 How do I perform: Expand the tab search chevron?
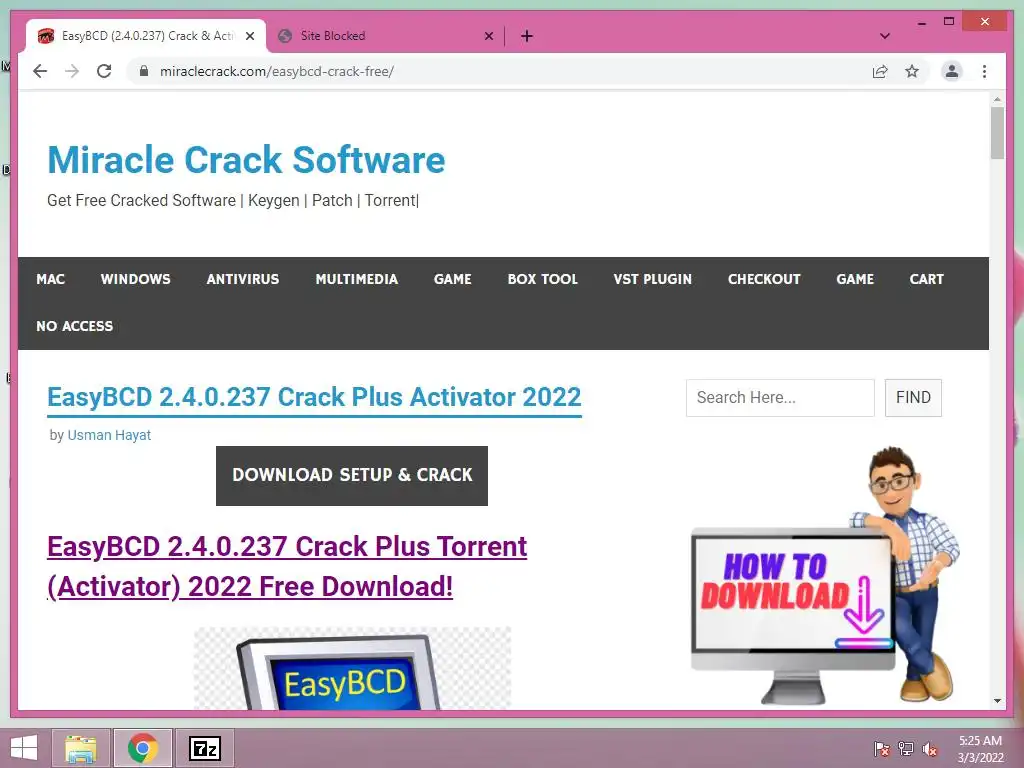[885, 36]
